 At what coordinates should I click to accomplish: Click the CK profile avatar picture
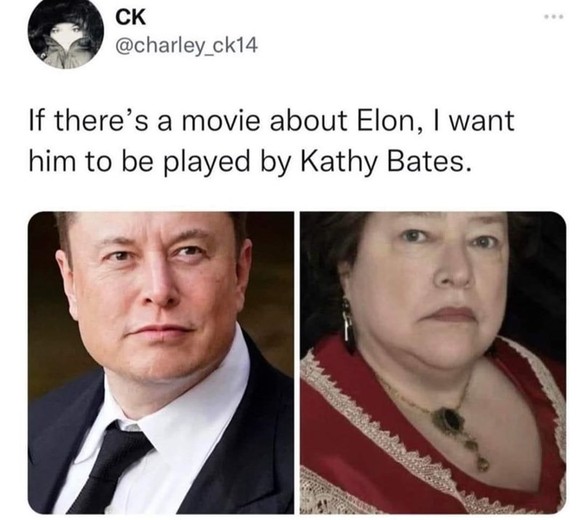pyautogui.click(x=66, y=34)
